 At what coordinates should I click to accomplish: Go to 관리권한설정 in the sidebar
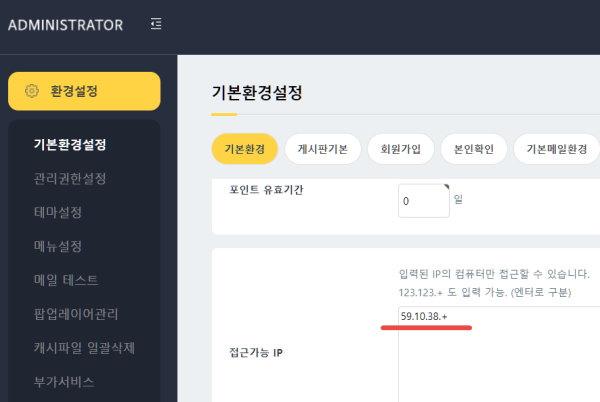(x=70, y=179)
